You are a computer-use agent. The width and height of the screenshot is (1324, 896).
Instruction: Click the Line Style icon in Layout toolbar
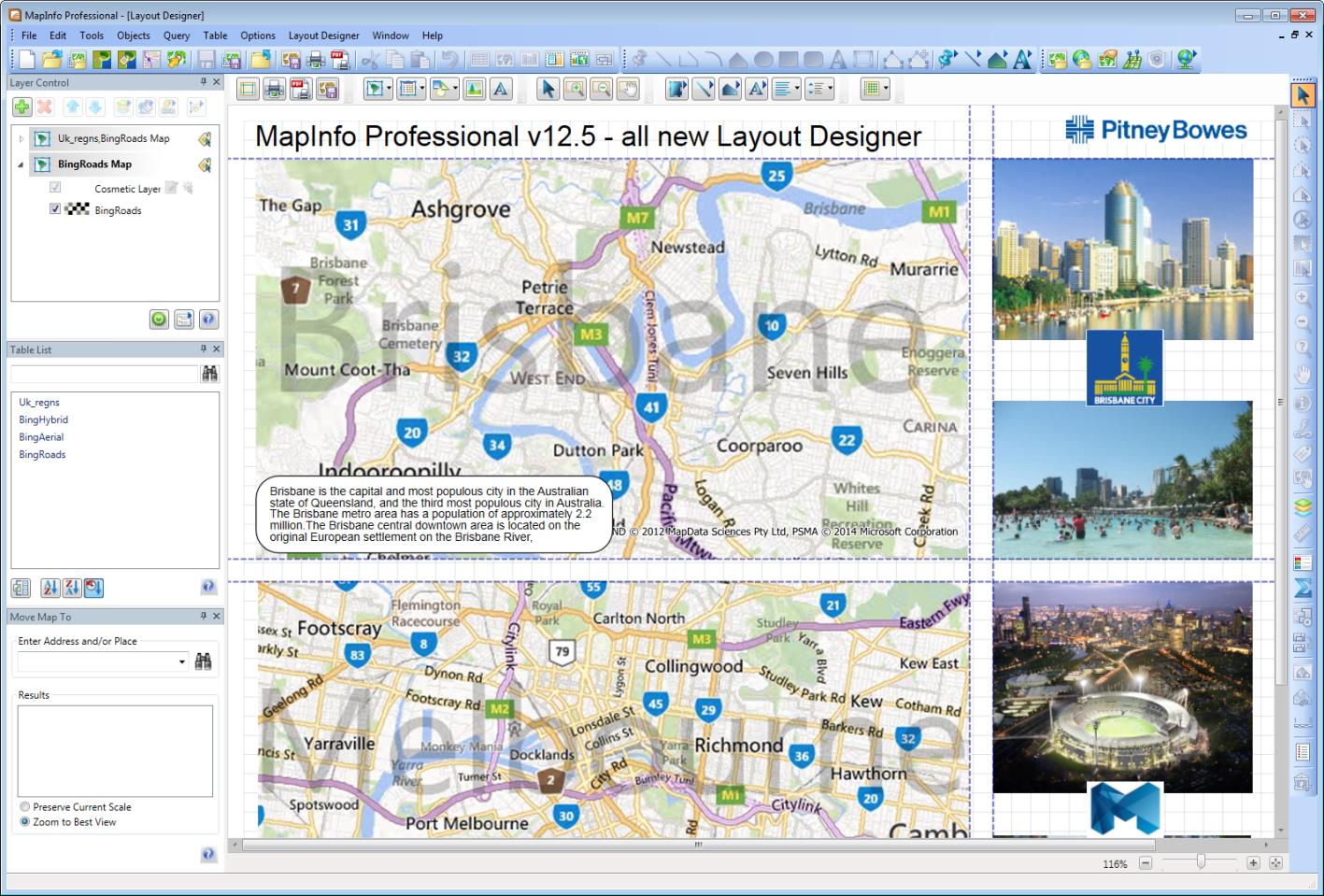point(704,90)
